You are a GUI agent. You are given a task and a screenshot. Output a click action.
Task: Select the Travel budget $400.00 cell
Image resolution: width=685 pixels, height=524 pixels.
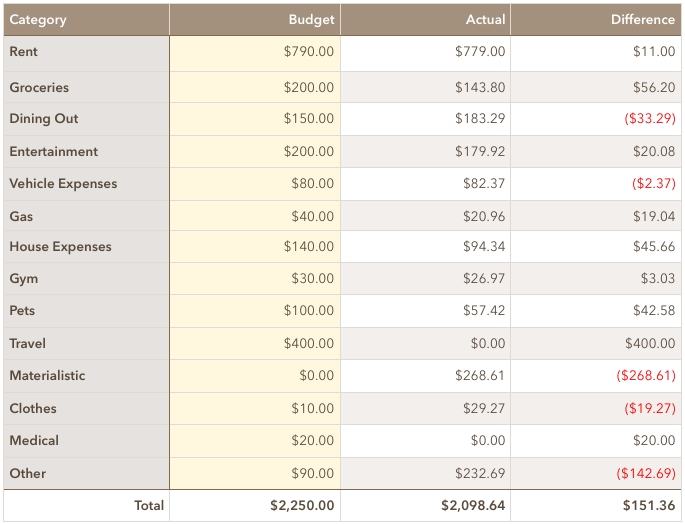tap(255, 344)
